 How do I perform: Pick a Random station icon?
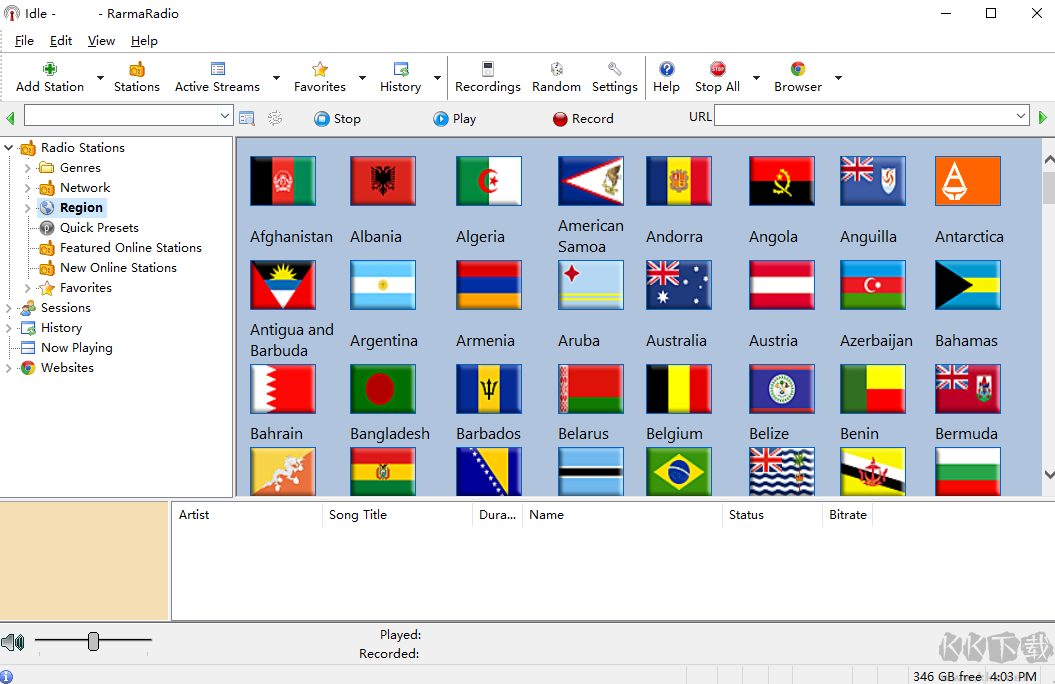[x=556, y=69]
